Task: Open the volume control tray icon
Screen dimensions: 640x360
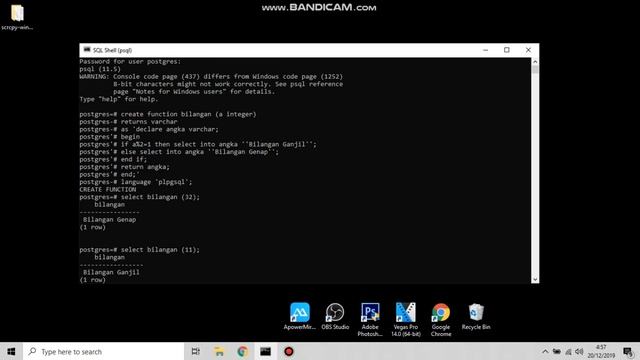Action: tap(579, 351)
